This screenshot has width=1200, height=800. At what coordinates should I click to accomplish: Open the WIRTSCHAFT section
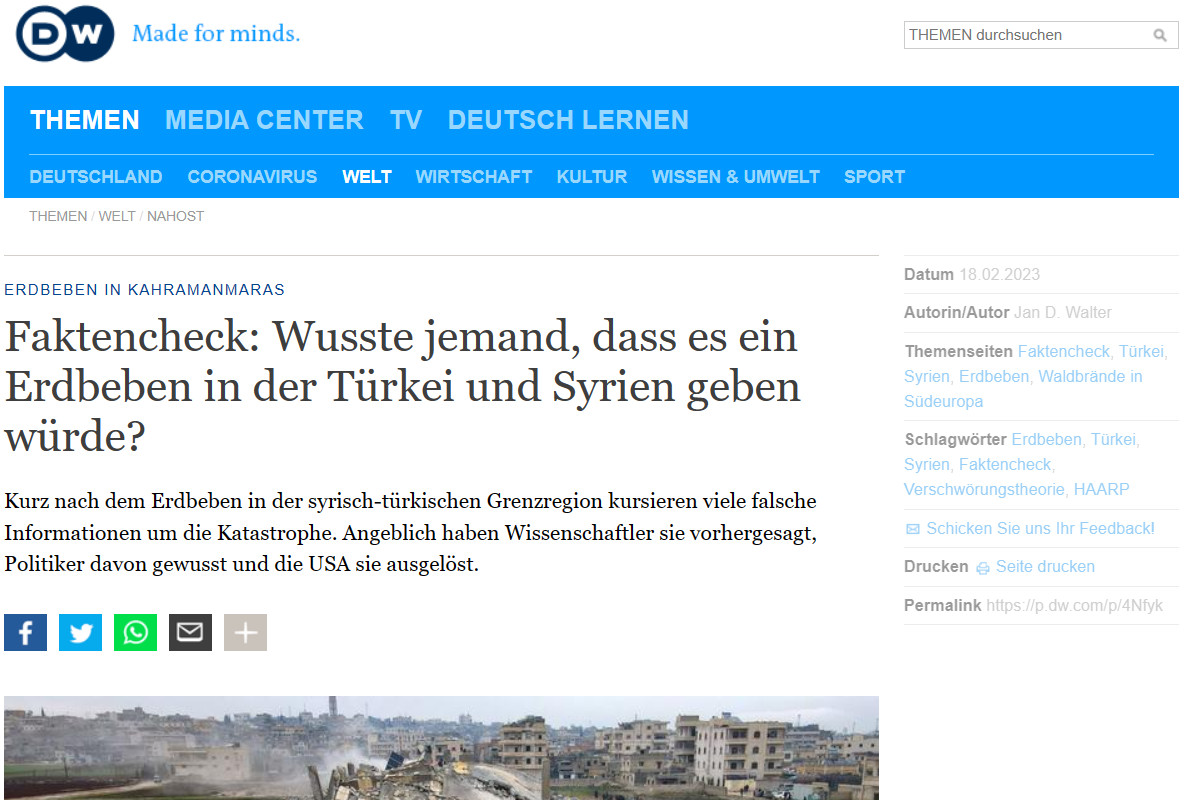coord(474,177)
